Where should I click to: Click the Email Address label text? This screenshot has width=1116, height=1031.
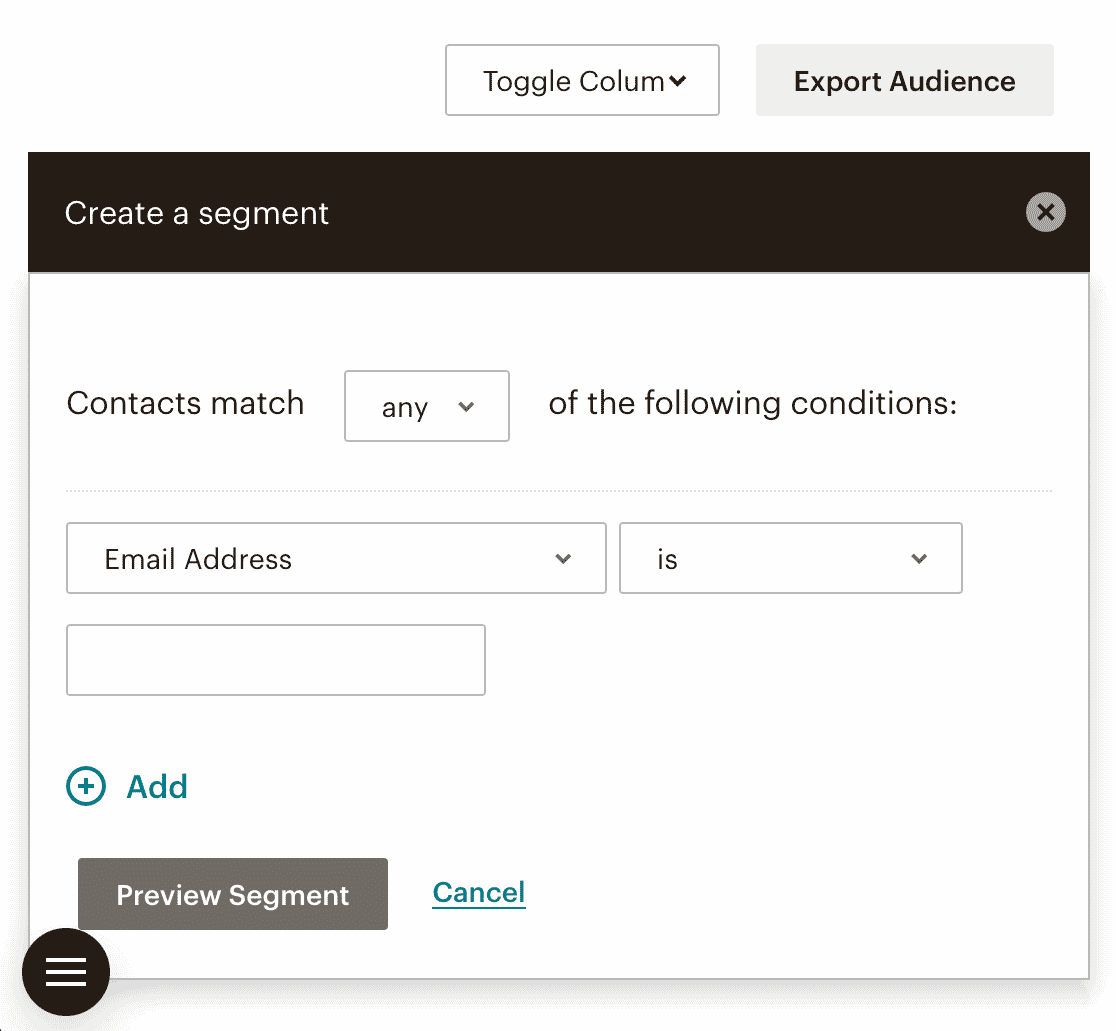[x=198, y=559]
